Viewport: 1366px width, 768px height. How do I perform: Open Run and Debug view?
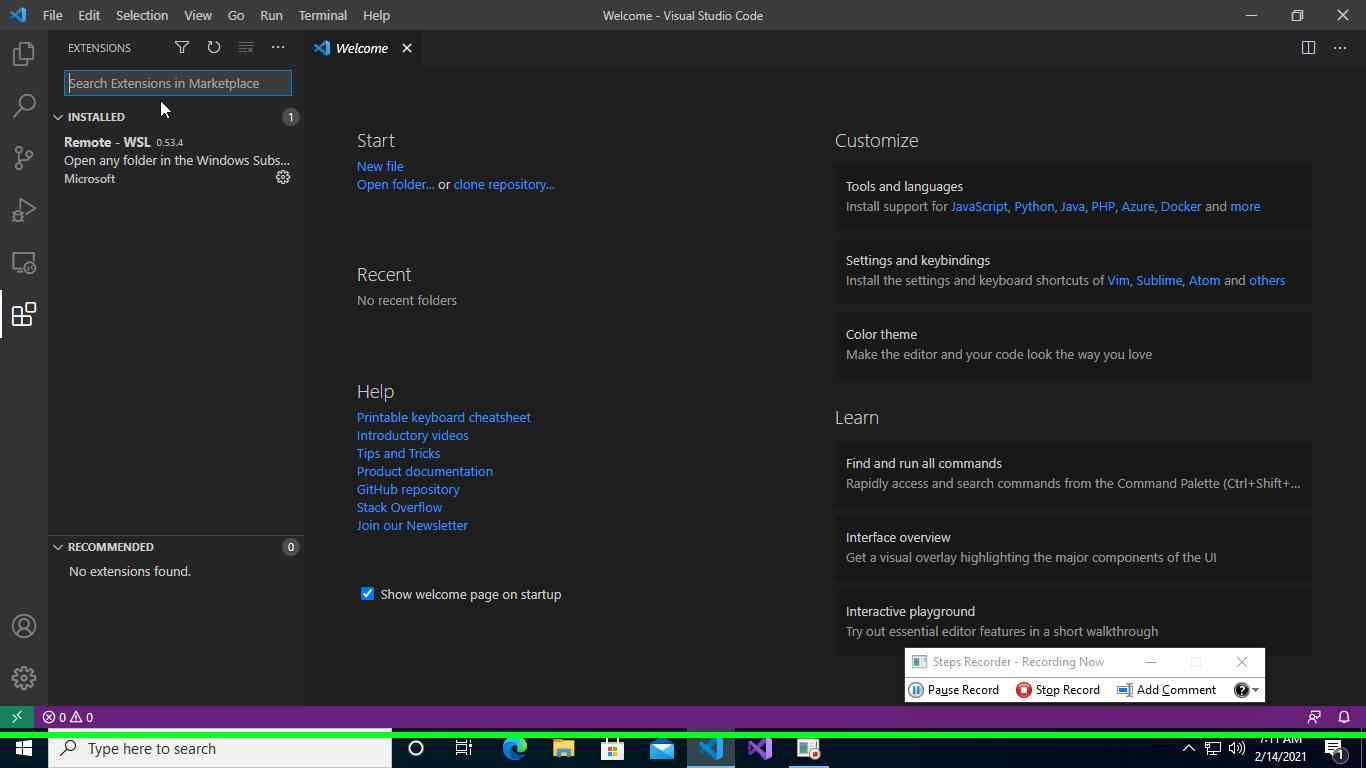(x=24, y=210)
